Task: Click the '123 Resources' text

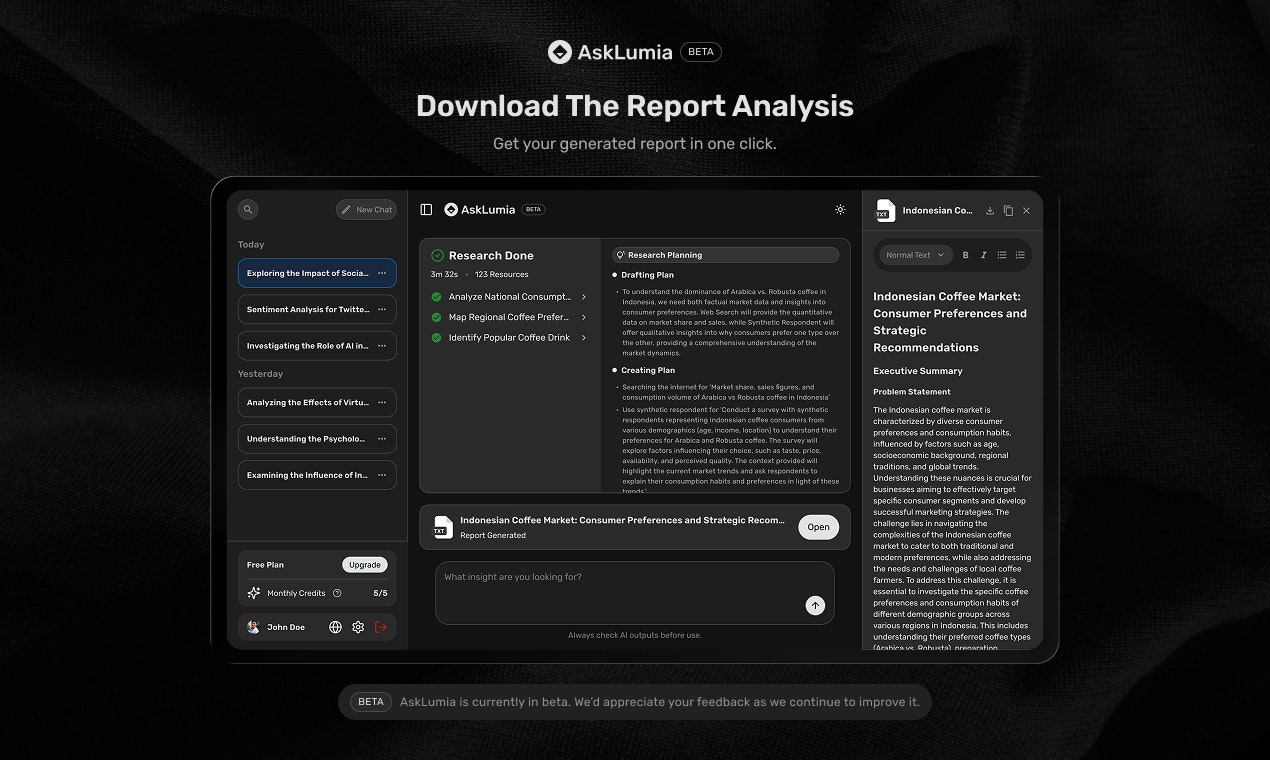Action: coord(502,274)
